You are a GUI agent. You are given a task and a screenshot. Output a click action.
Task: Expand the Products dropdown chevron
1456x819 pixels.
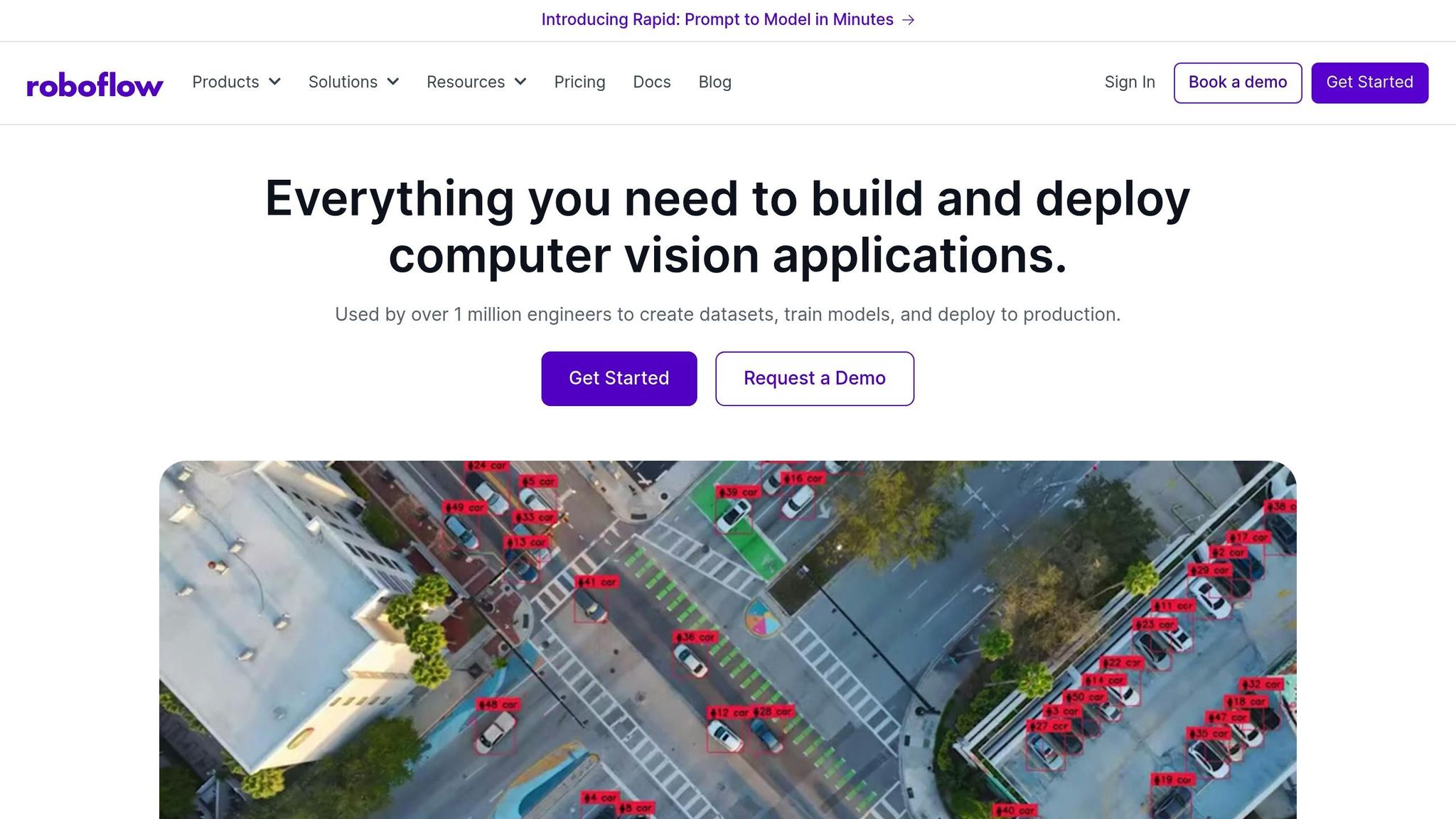click(x=274, y=82)
